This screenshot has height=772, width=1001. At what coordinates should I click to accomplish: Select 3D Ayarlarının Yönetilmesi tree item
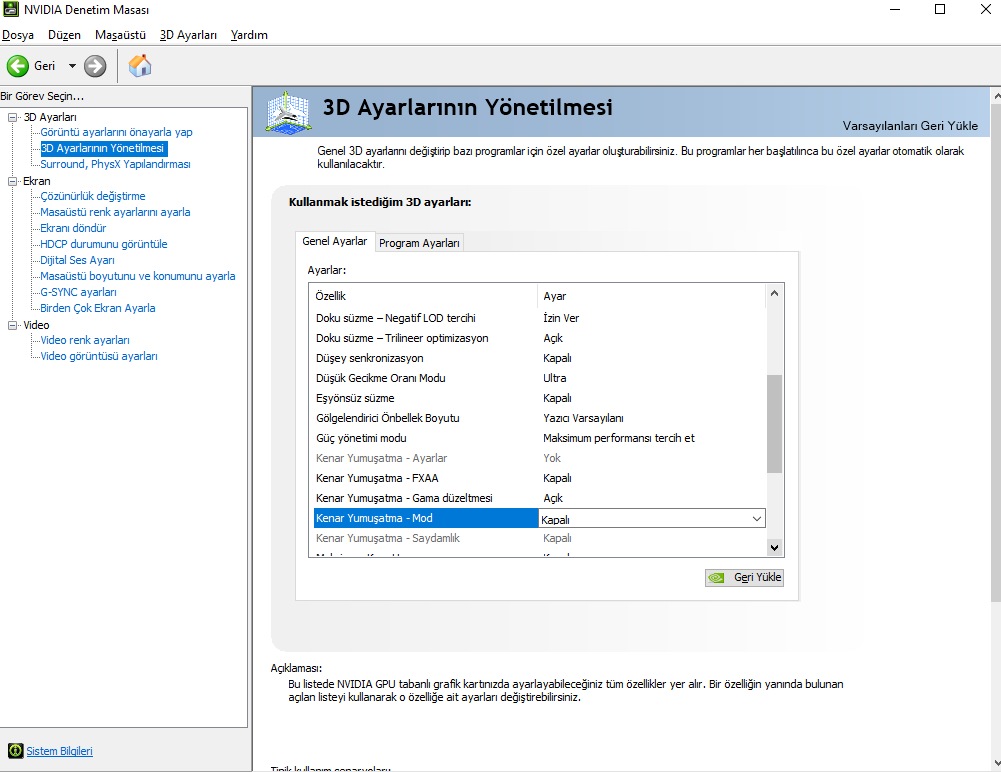coord(102,148)
